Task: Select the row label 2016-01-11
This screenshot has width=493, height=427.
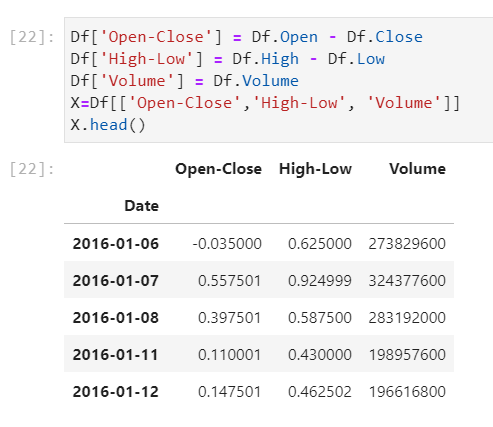Action: pos(116,355)
